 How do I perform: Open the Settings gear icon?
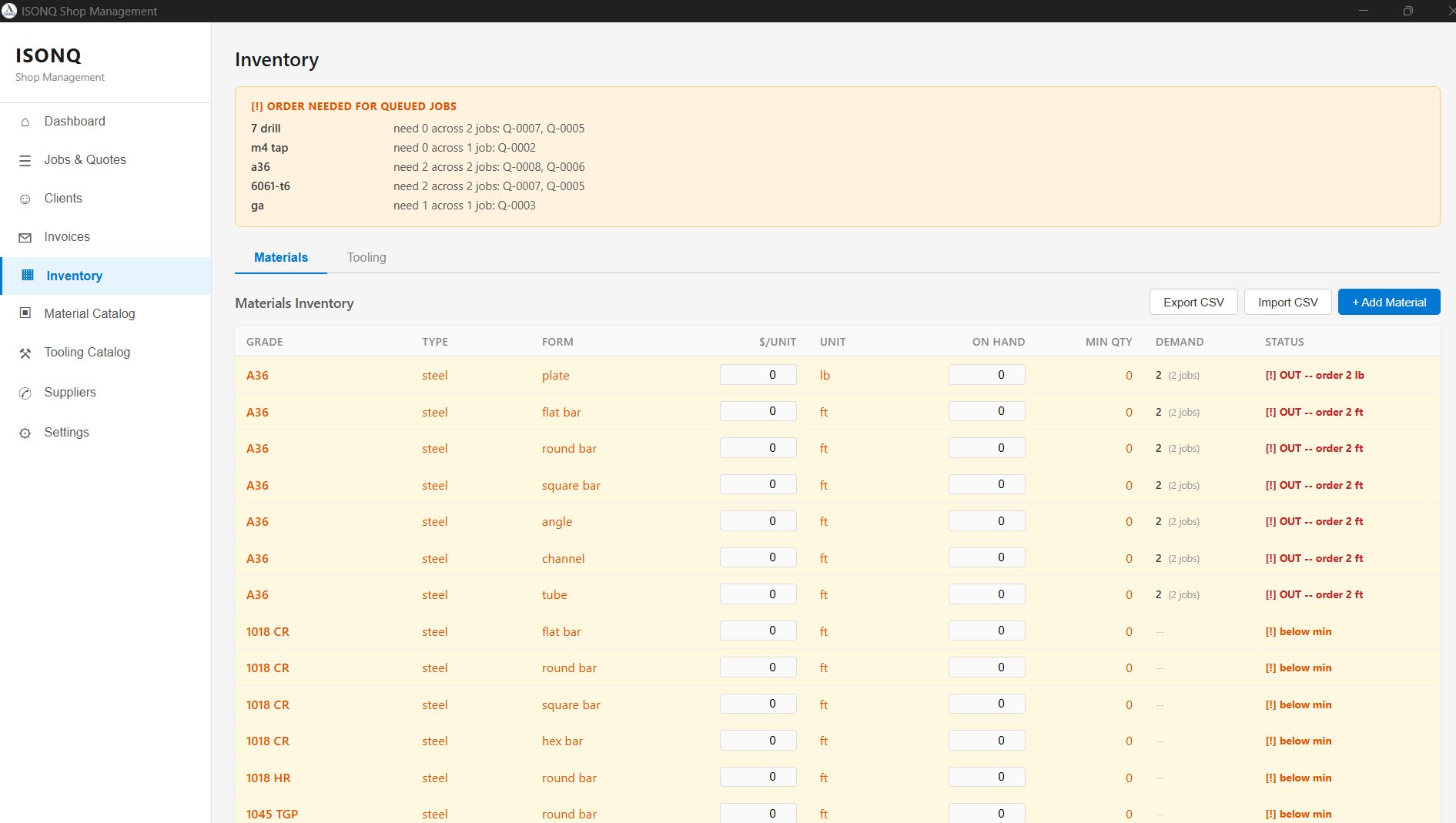(24, 432)
